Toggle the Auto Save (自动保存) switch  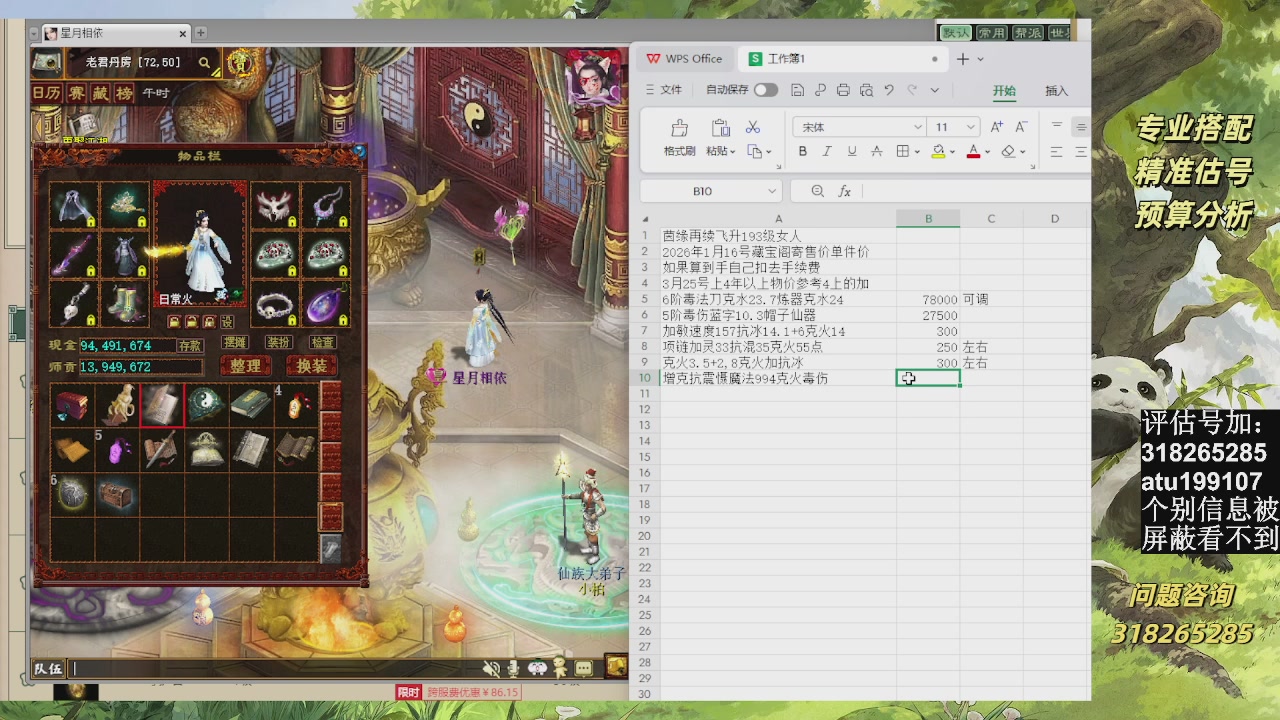tap(765, 90)
